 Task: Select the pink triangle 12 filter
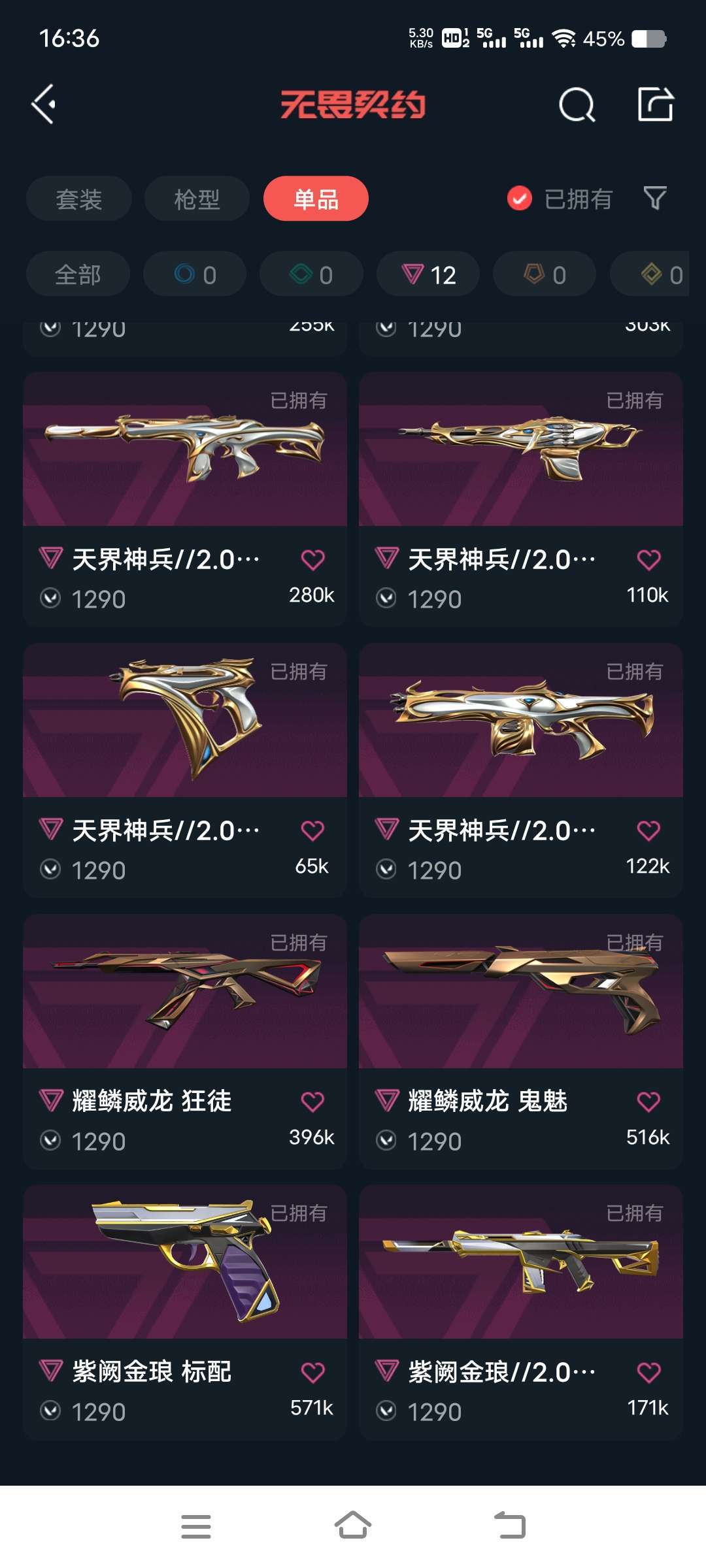tap(428, 274)
